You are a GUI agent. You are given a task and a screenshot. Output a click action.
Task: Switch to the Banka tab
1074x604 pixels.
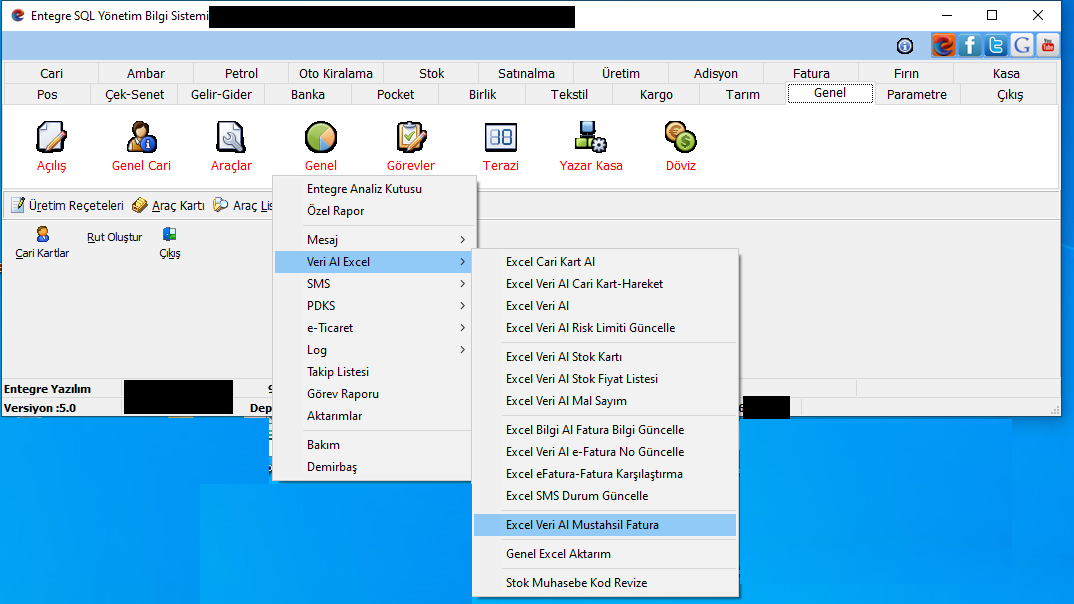[308, 95]
